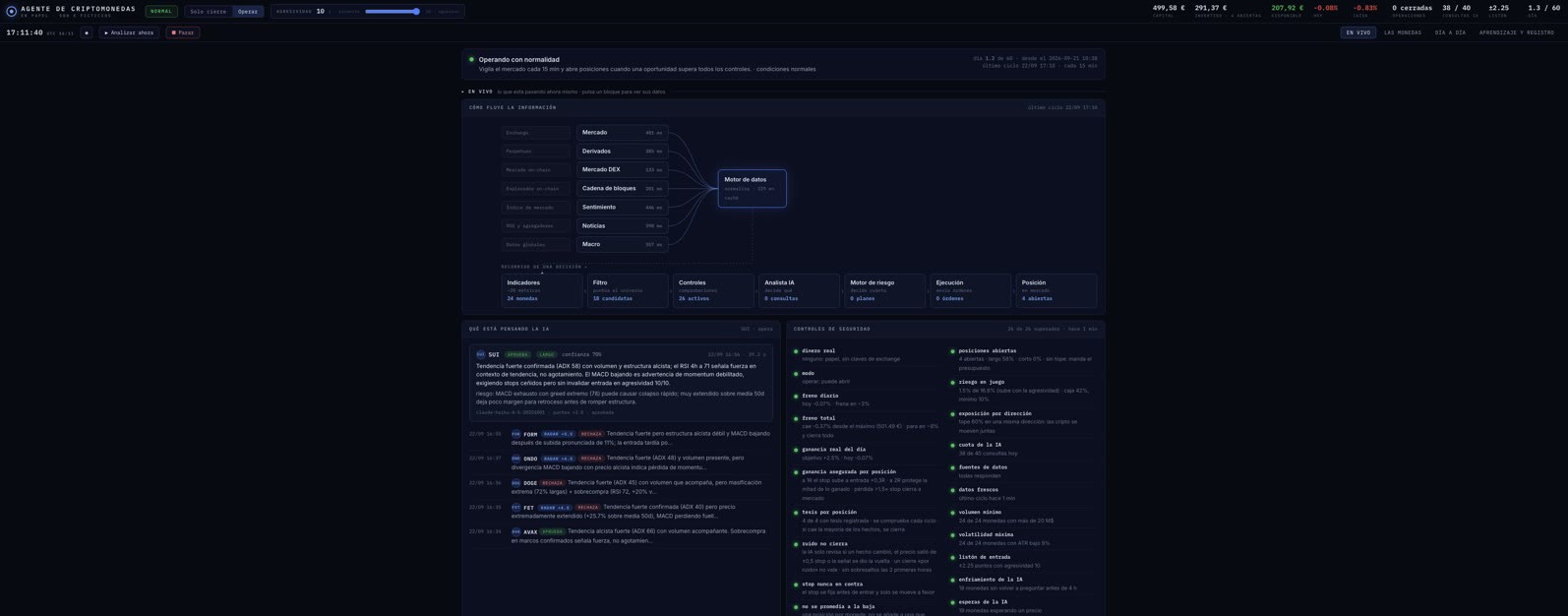Select the 'Cadena de bloques' source block
Screen dimensions: 1568x616
click(x=623, y=189)
